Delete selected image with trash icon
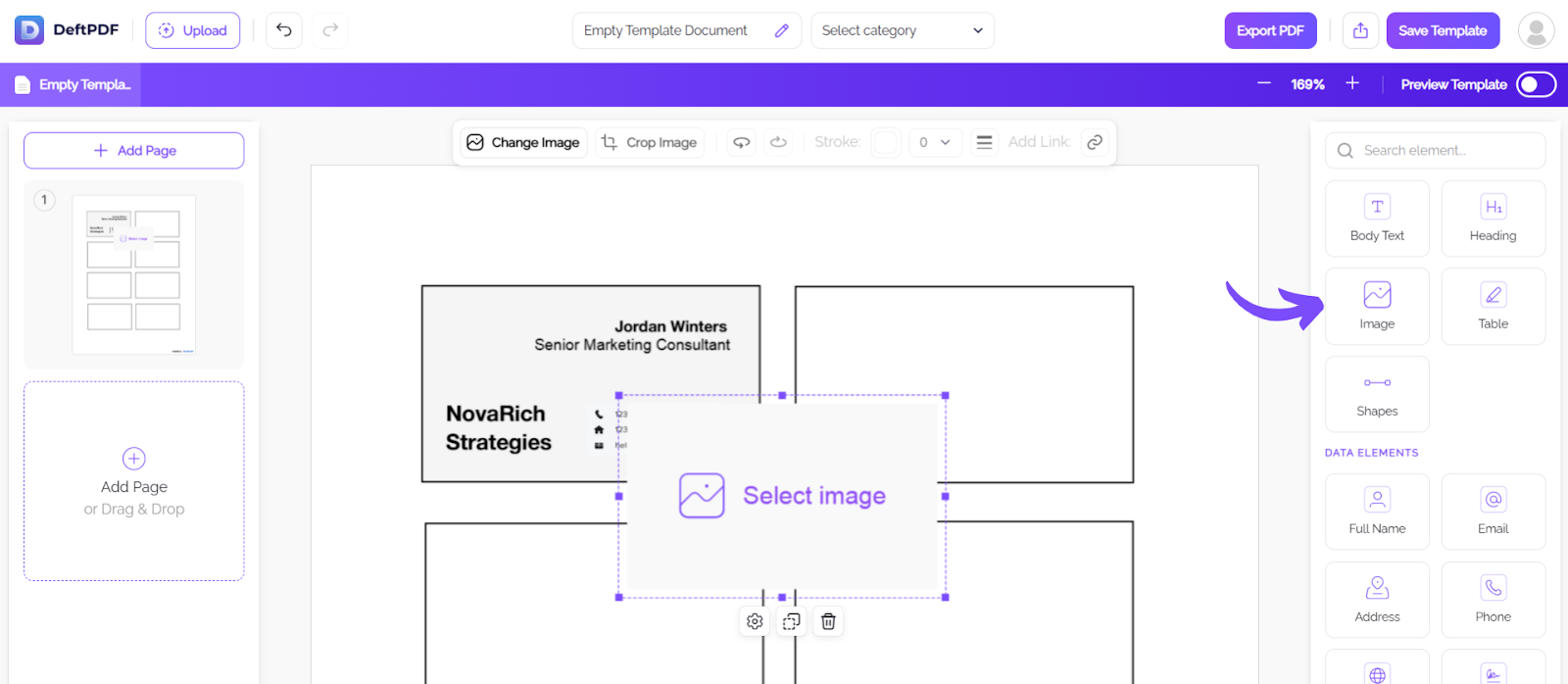The width and height of the screenshot is (1568, 684). coord(828,621)
